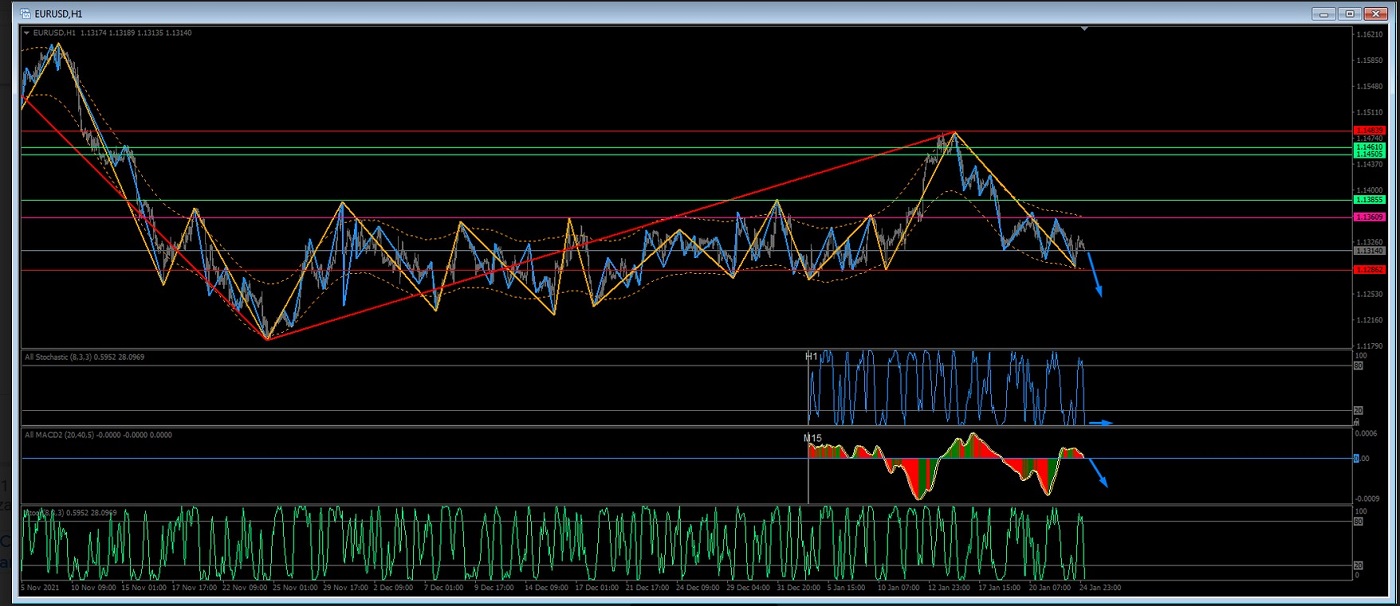1400x606 pixels.
Task: Click the red 1.12862 price level label
Action: [x=1368, y=270]
